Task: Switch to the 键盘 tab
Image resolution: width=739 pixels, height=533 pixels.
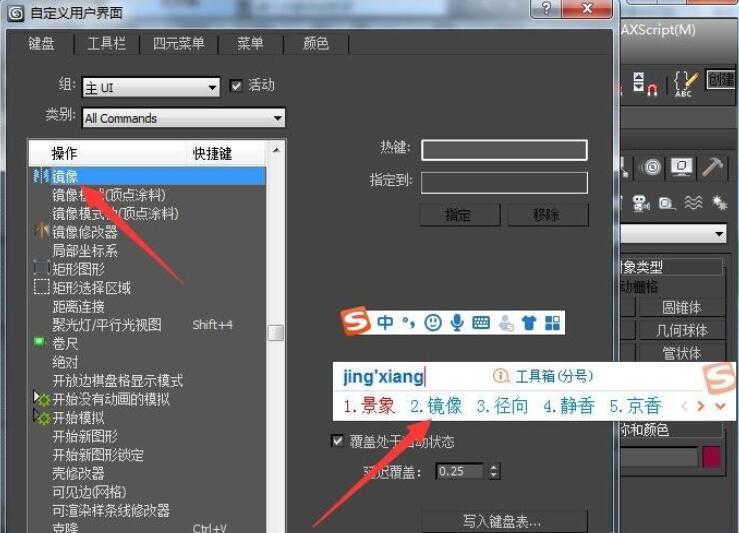Action: click(x=41, y=44)
